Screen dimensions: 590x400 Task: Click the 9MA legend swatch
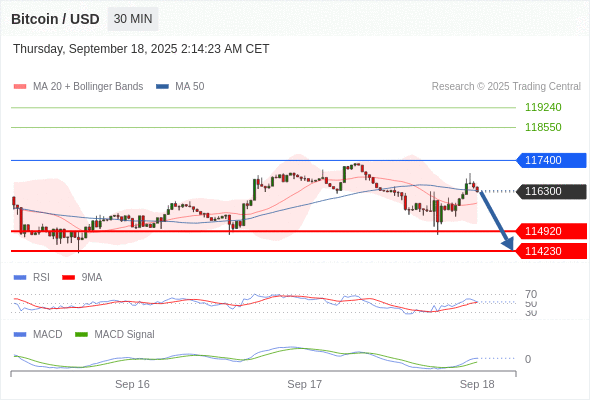[x=68, y=278]
